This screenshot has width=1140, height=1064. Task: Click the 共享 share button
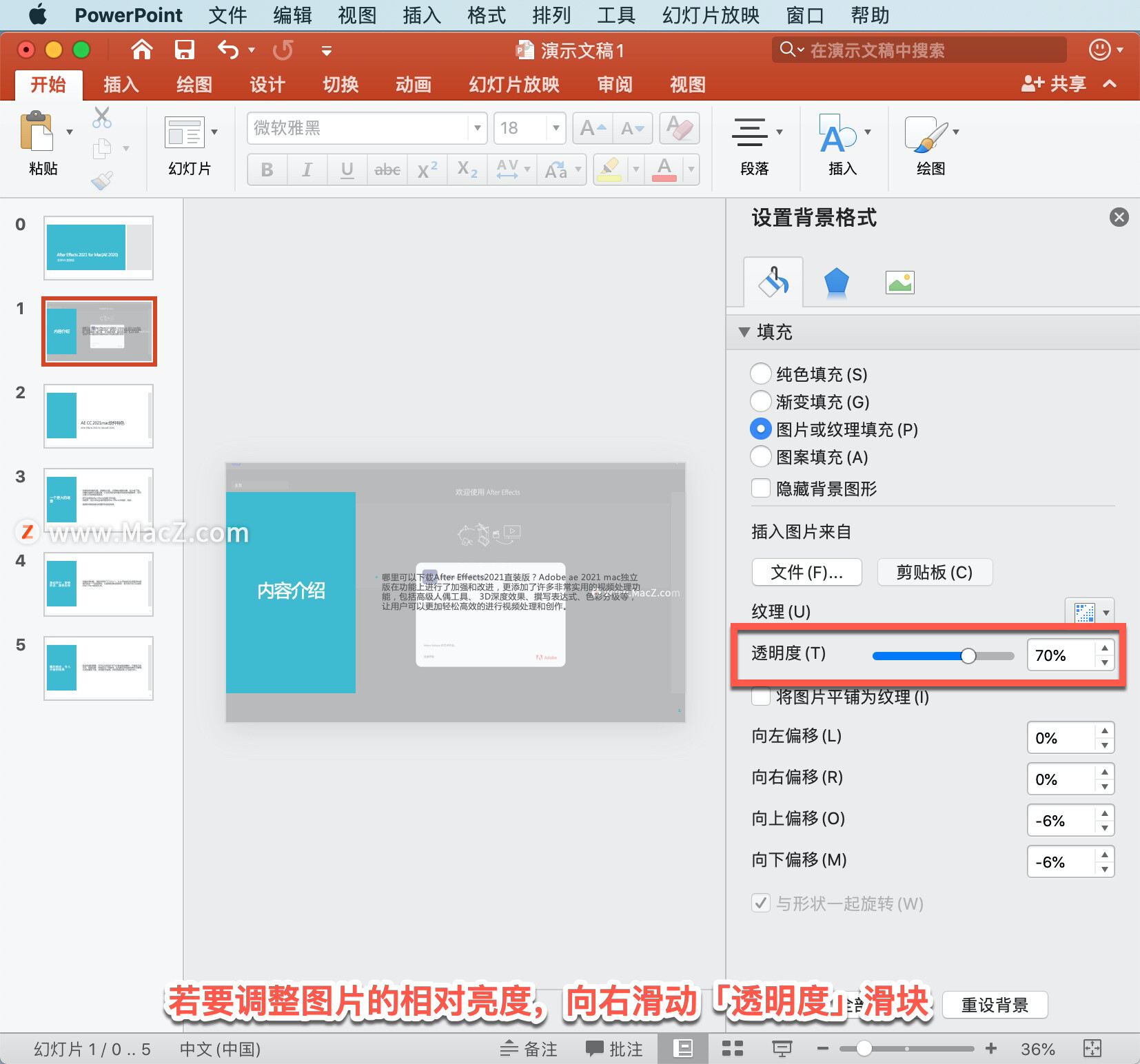tap(1054, 84)
